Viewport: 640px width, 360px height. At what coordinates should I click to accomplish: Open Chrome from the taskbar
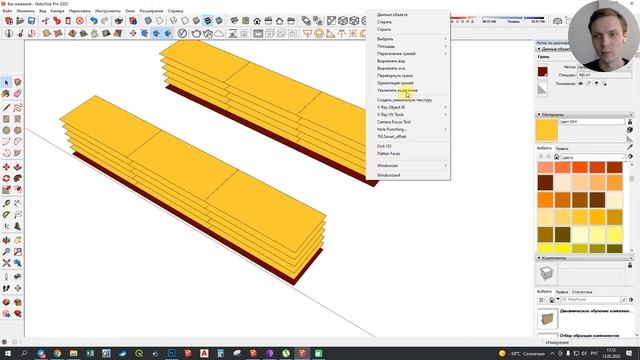pos(57,353)
